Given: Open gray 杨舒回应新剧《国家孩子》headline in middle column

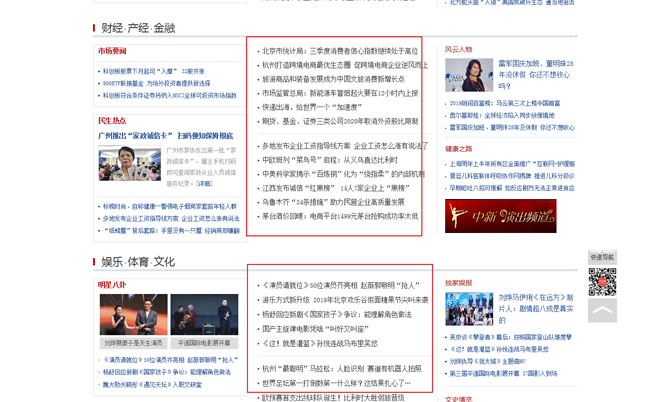Looking at the screenshot, I should [337, 315].
